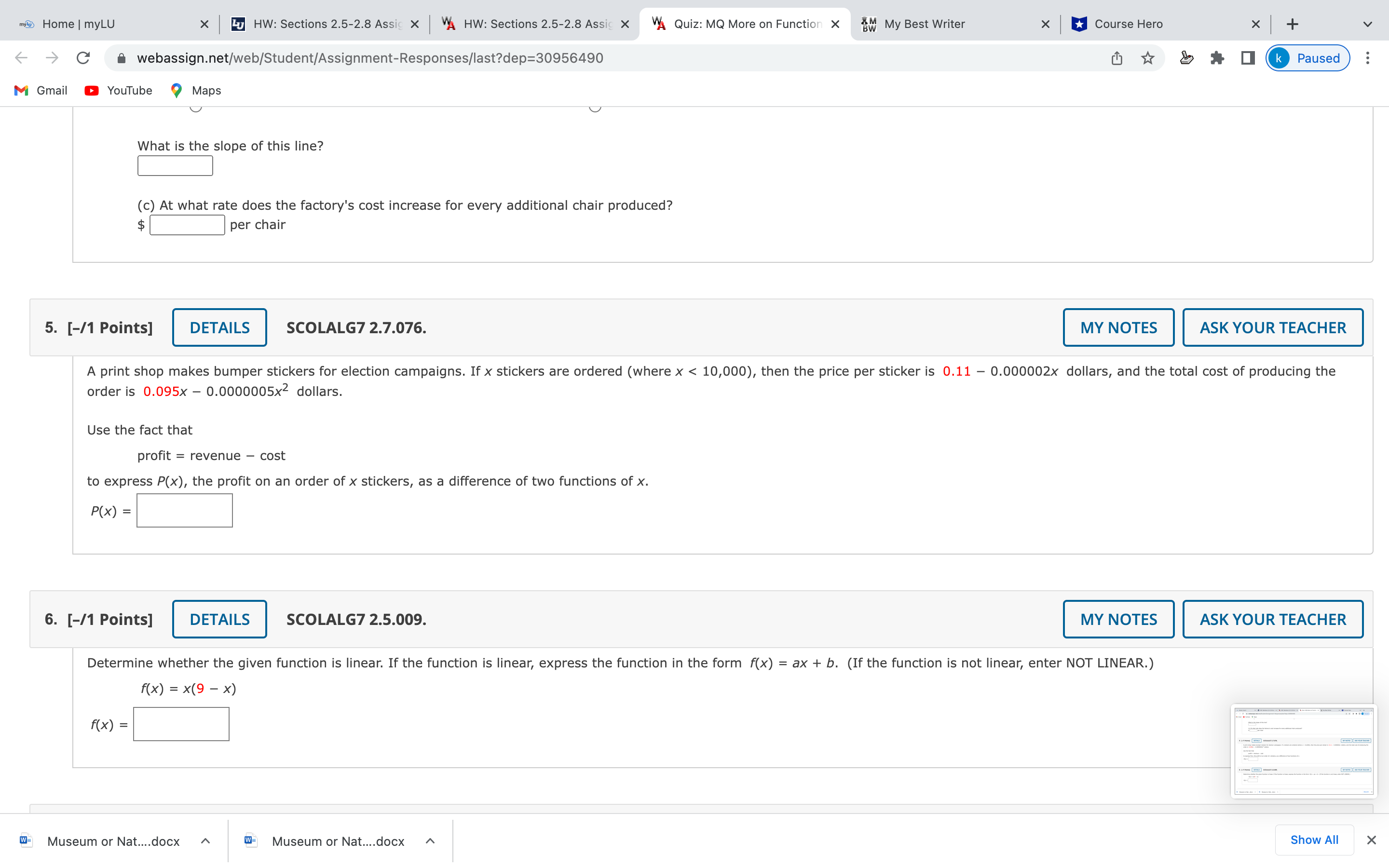This screenshot has width=1389, height=868.
Task: Open Chrome three-dot menu
Action: 1368,58
